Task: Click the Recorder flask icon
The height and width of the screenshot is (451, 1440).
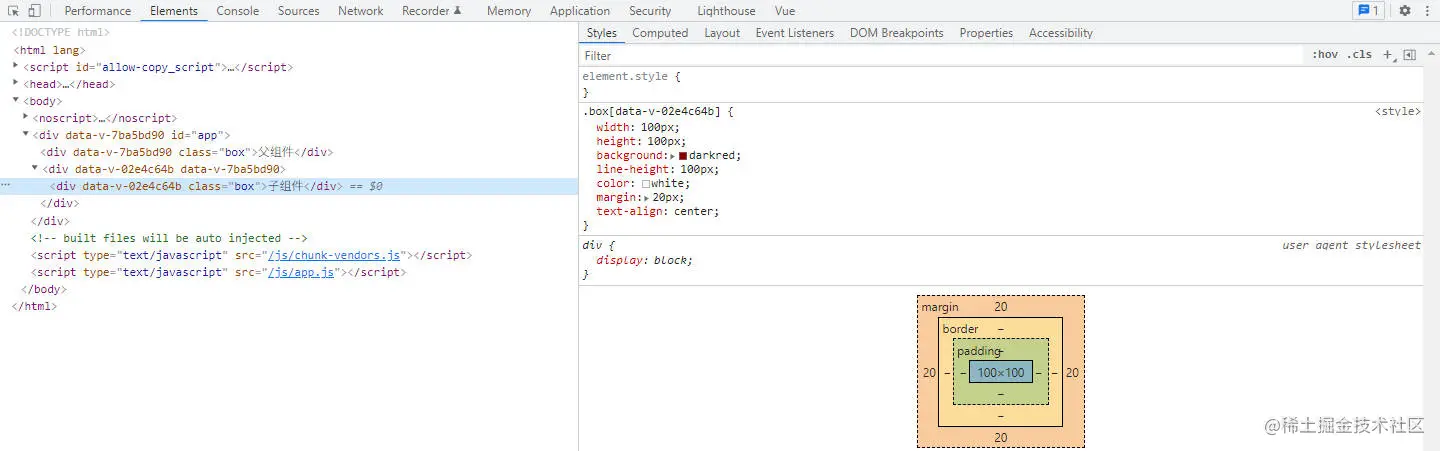Action: tap(458, 11)
